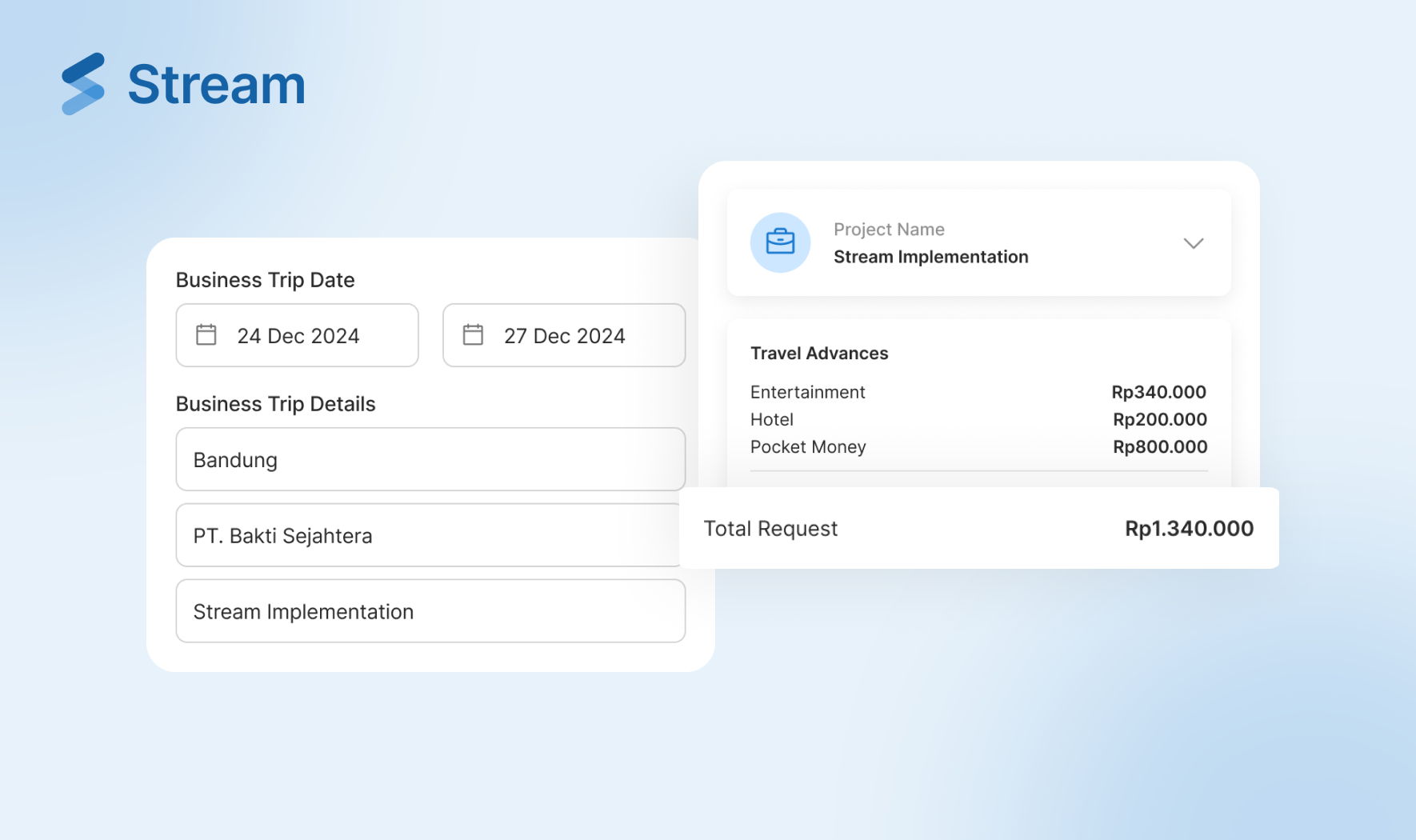Click the PT. Bakti Sejahtera field

(430, 535)
